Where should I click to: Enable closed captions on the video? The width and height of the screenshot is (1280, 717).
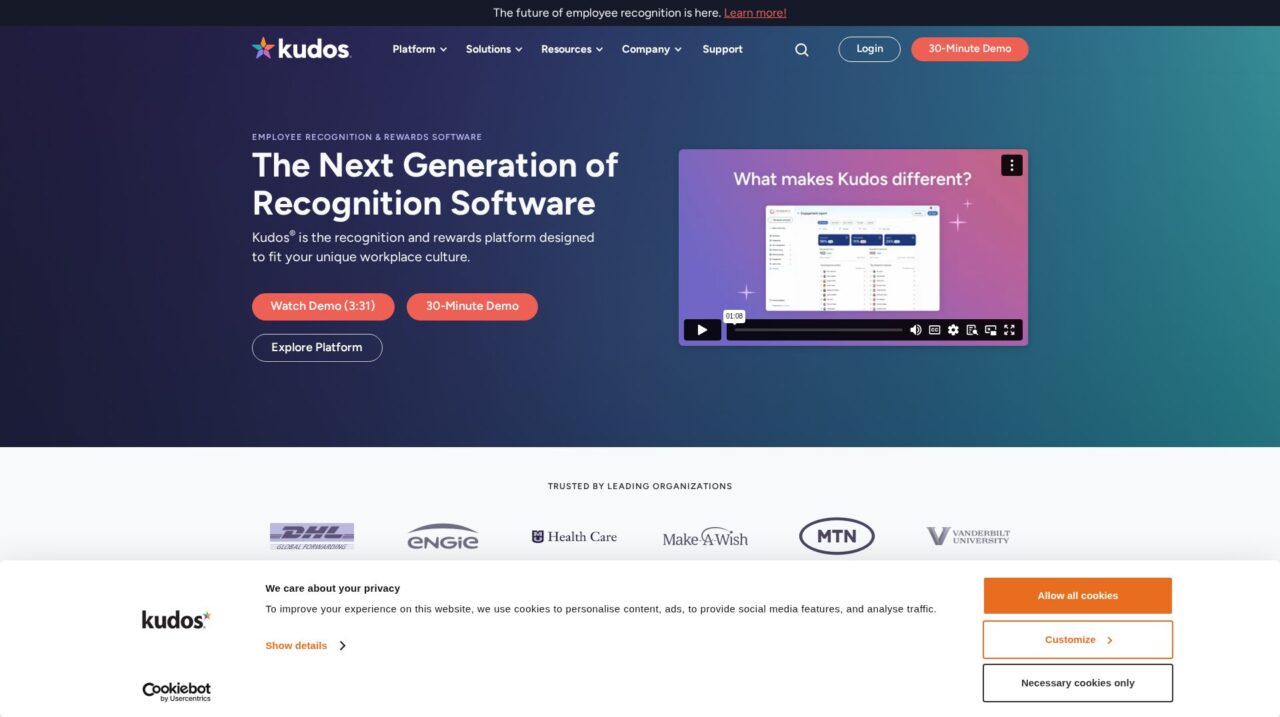pos(934,329)
